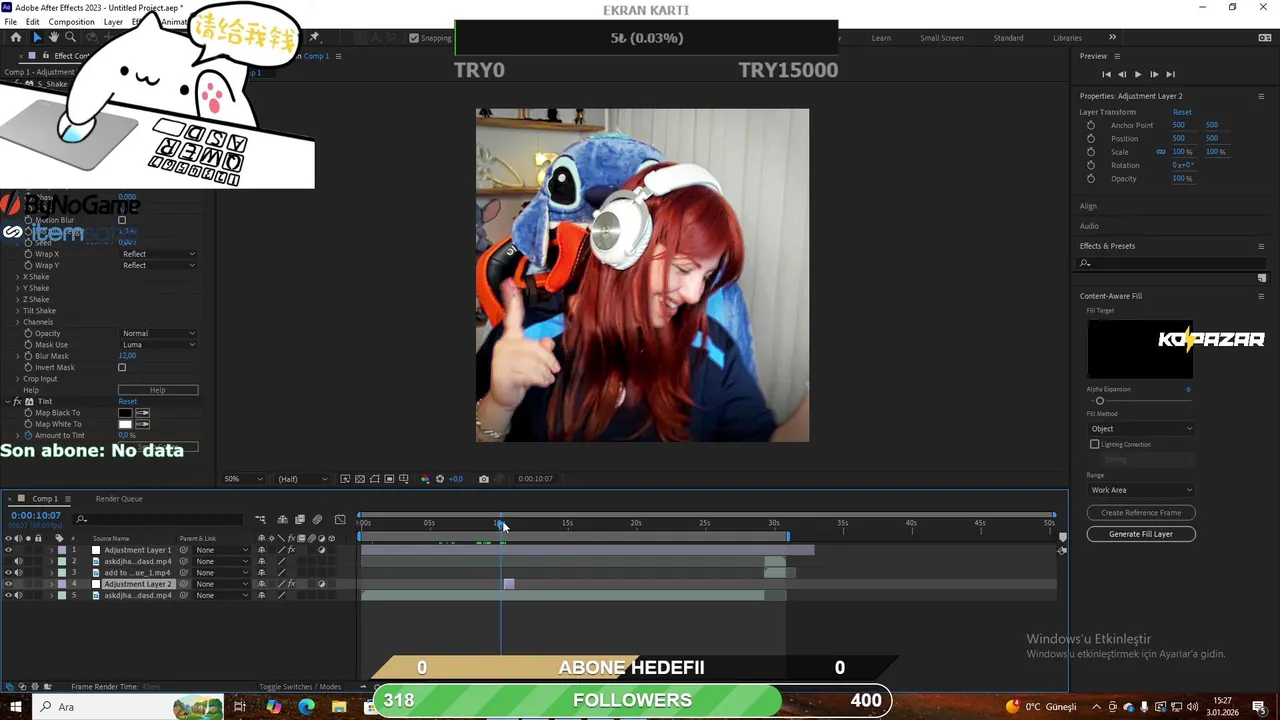Enable Motion Blur switch for timeline

[317, 519]
